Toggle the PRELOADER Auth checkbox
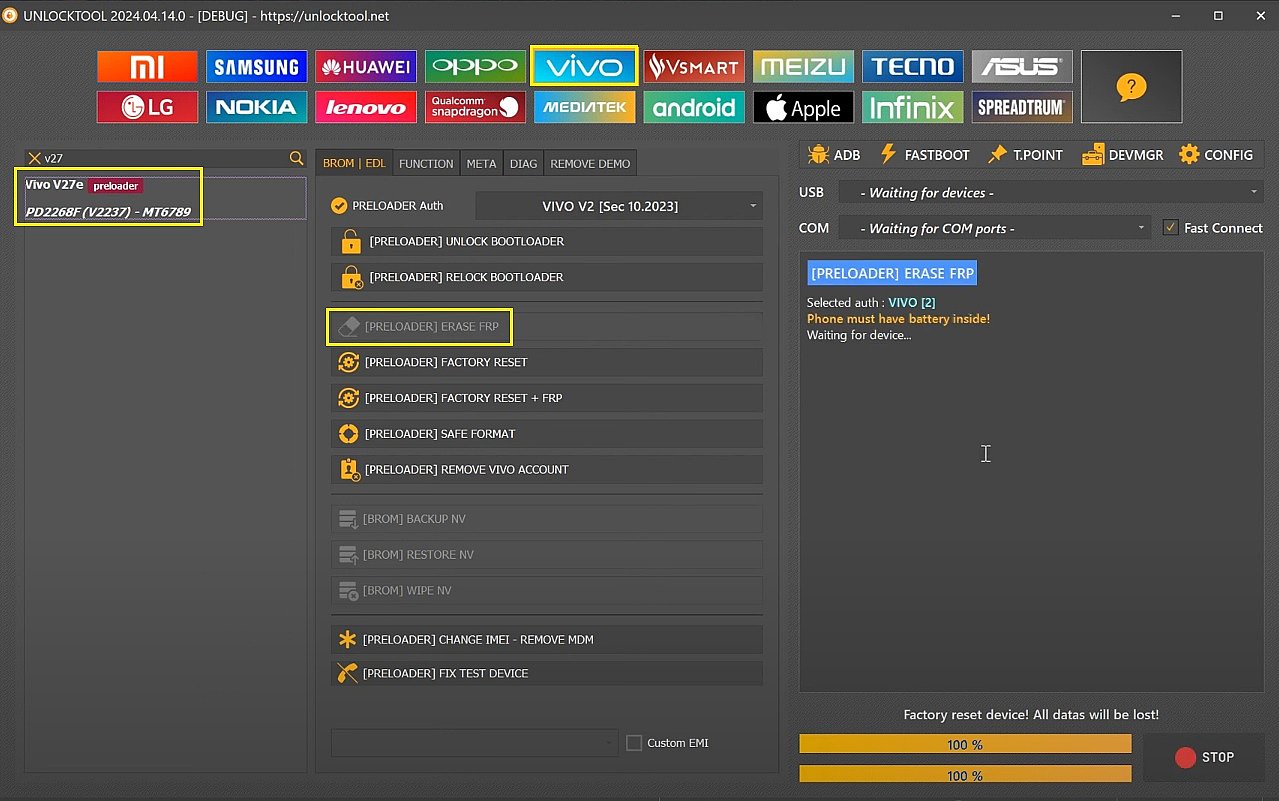Viewport: 1279px width, 801px height. pyautogui.click(x=339, y=205)
